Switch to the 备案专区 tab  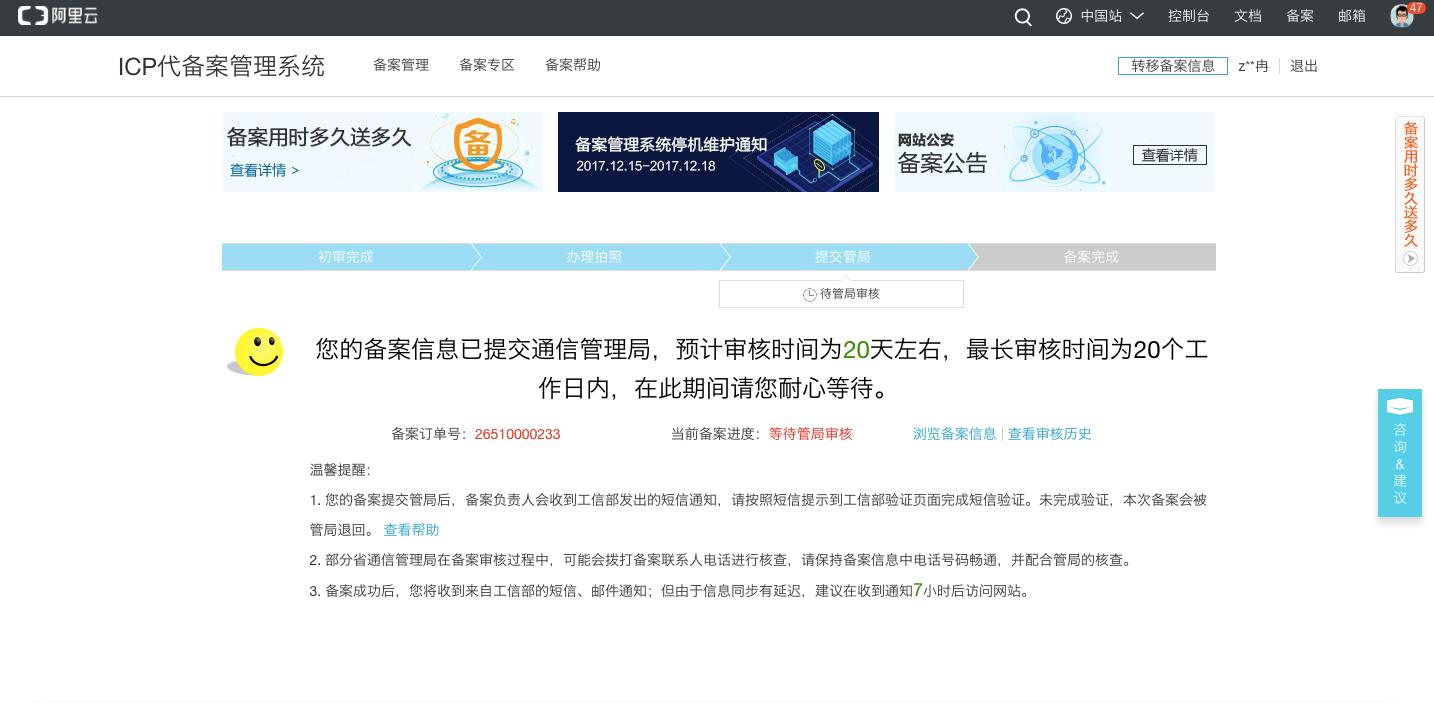[x=486, y=65]
